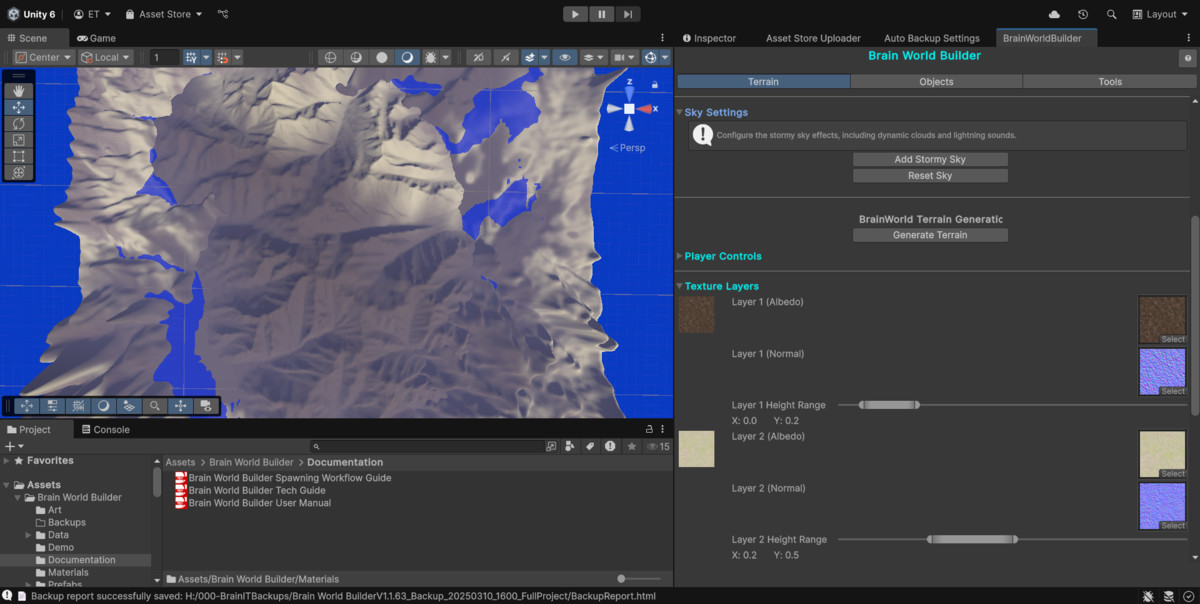Screen dimensions: 1200x604
Task: Click the terrain overlay search icon
Action: click(x=154, y=406)
